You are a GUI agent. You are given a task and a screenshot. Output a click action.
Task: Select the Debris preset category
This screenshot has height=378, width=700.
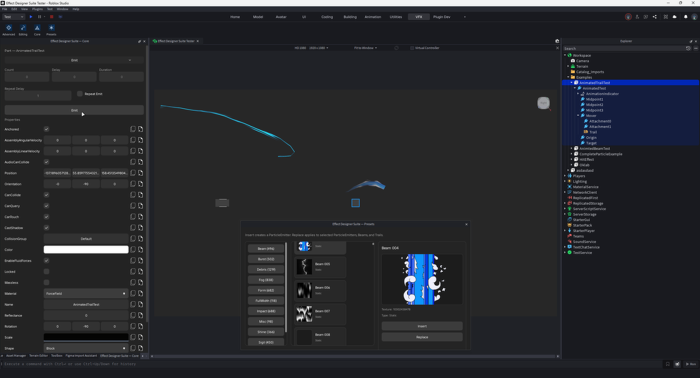266,270
